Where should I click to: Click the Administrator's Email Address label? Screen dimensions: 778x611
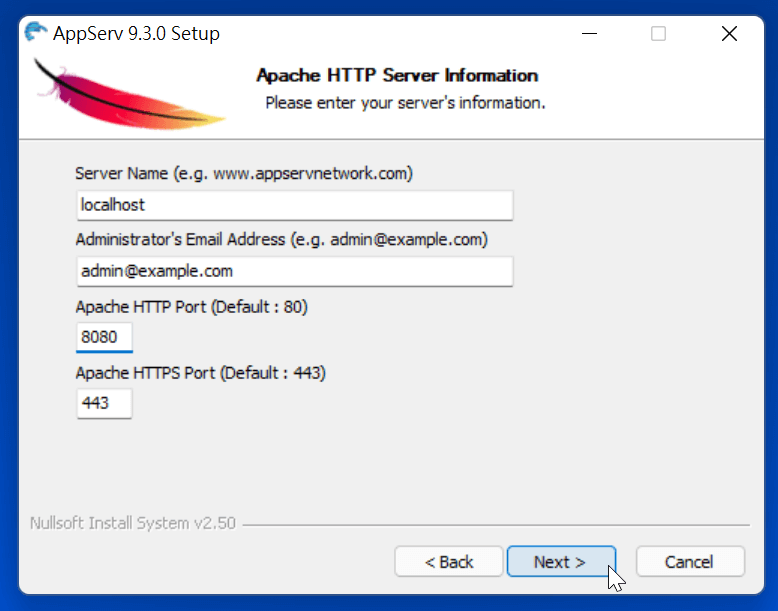pos(281,240)
